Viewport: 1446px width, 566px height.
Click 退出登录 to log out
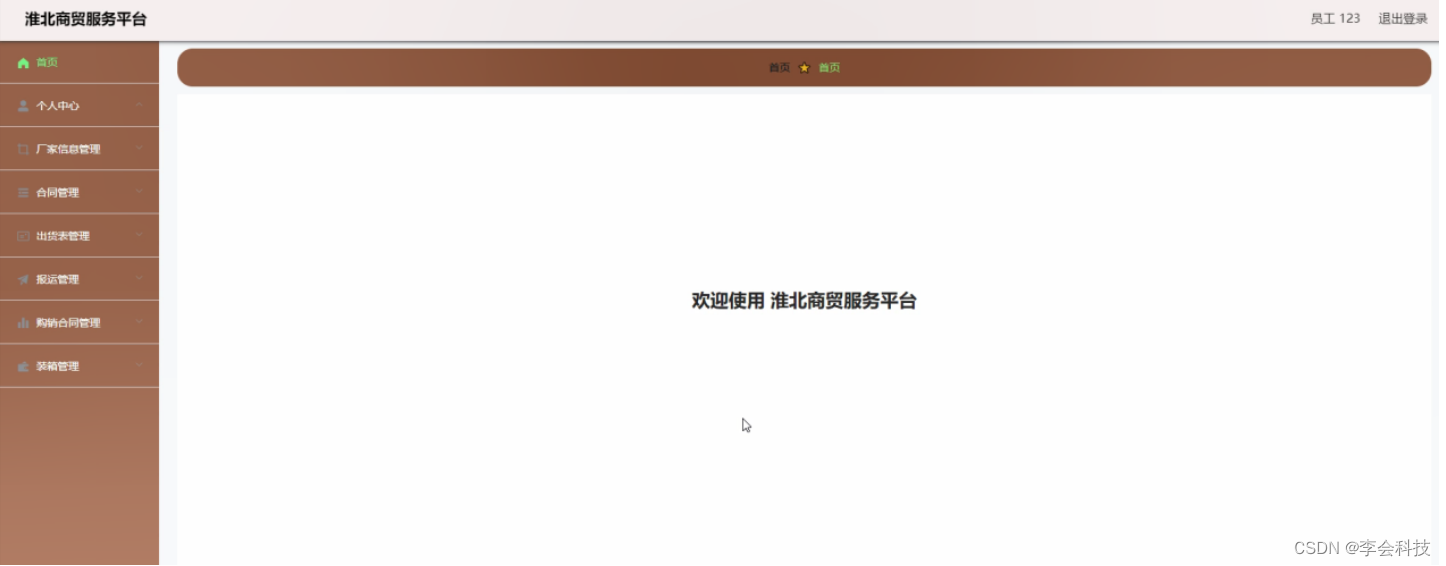(x=1403, y=19)
